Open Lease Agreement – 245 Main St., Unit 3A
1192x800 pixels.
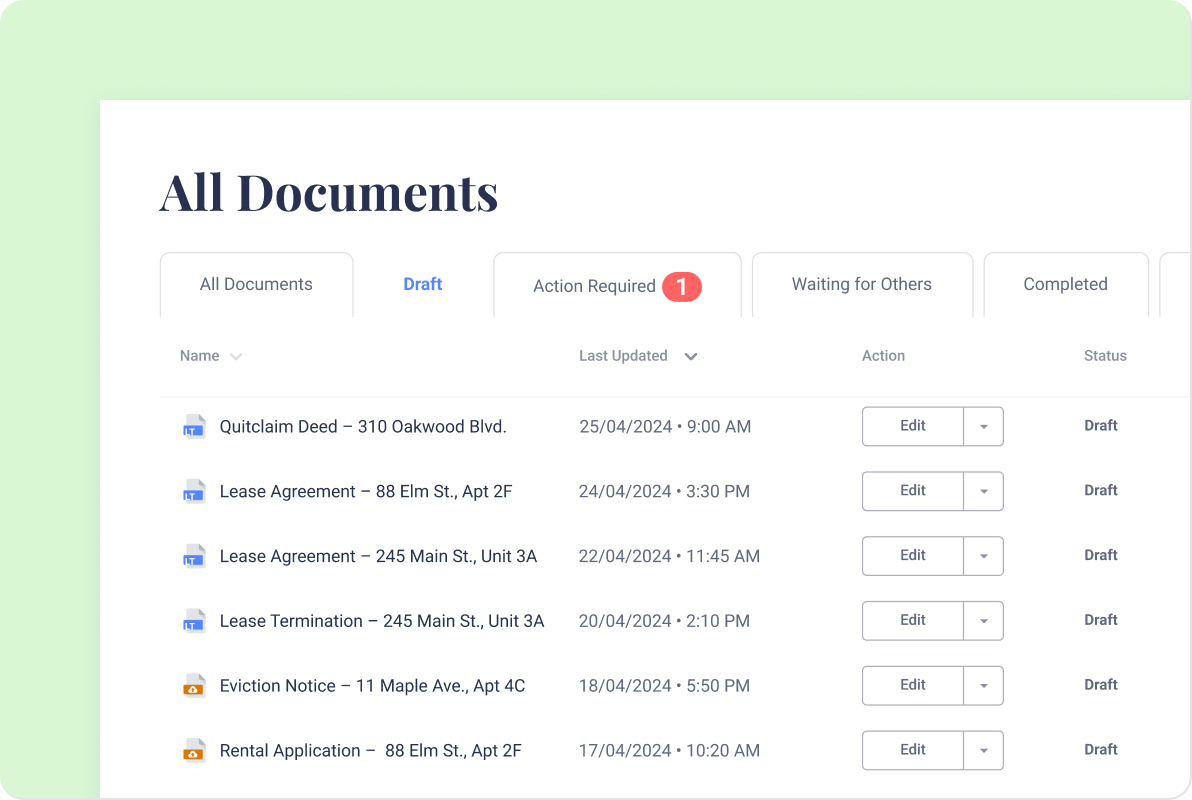[378, 556]
